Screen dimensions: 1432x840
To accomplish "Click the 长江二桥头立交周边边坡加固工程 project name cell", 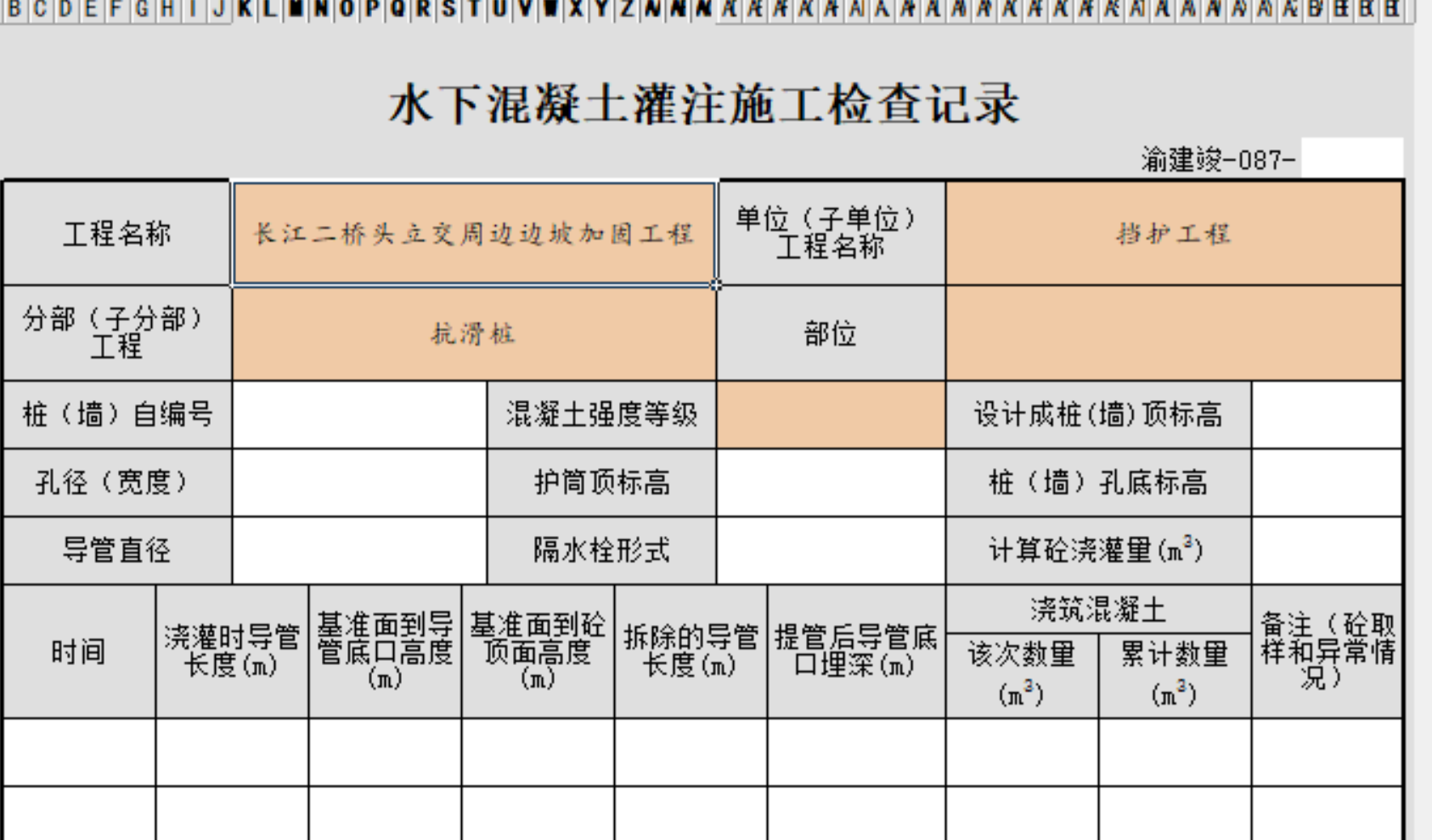I will pyautogui.click(x=474, y=231).
